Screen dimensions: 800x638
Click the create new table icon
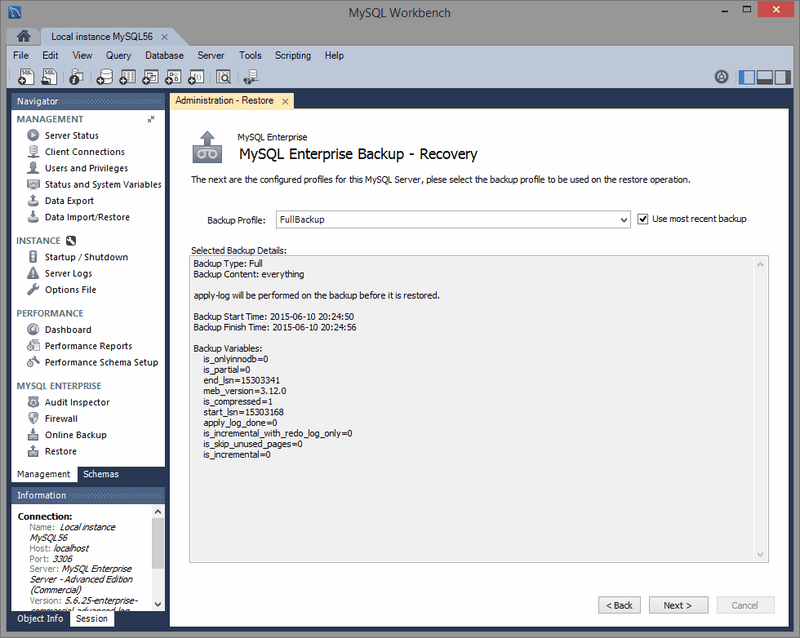(x=128, y=77)
